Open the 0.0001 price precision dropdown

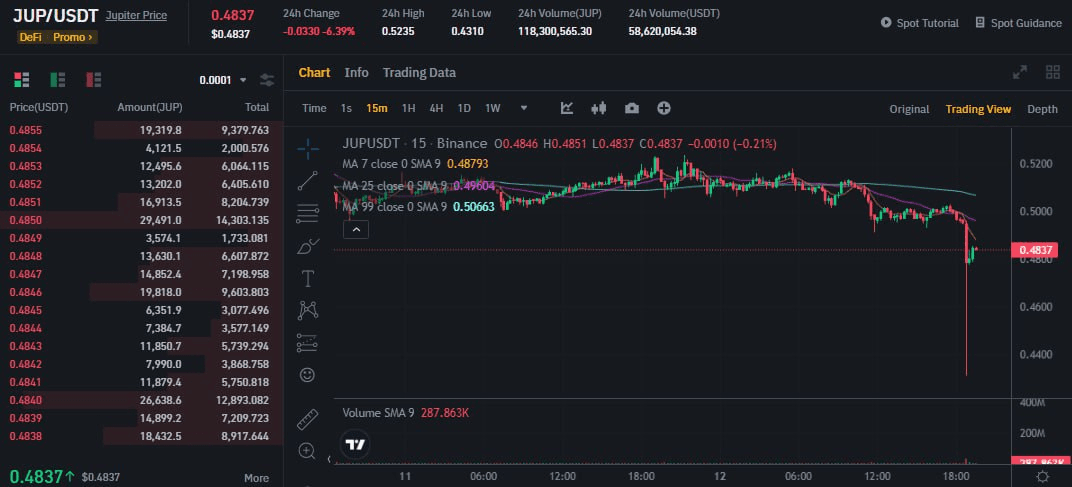223,80
